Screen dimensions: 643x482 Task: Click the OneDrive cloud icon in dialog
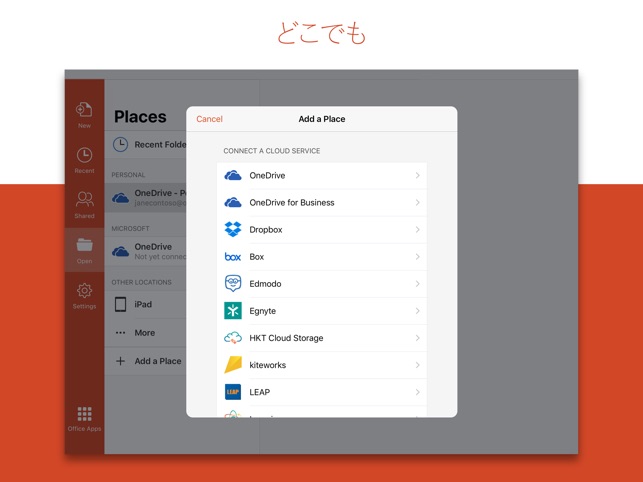click(x=233, y=176)
